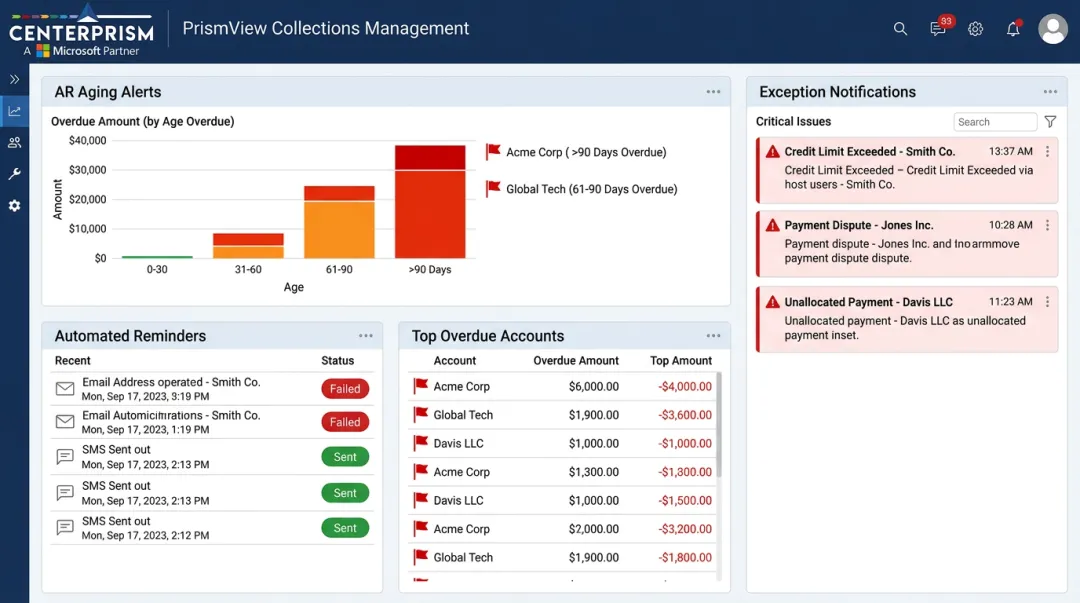
Task: Sort by Overdue Amount column header
Action: (x=576, y=360)
